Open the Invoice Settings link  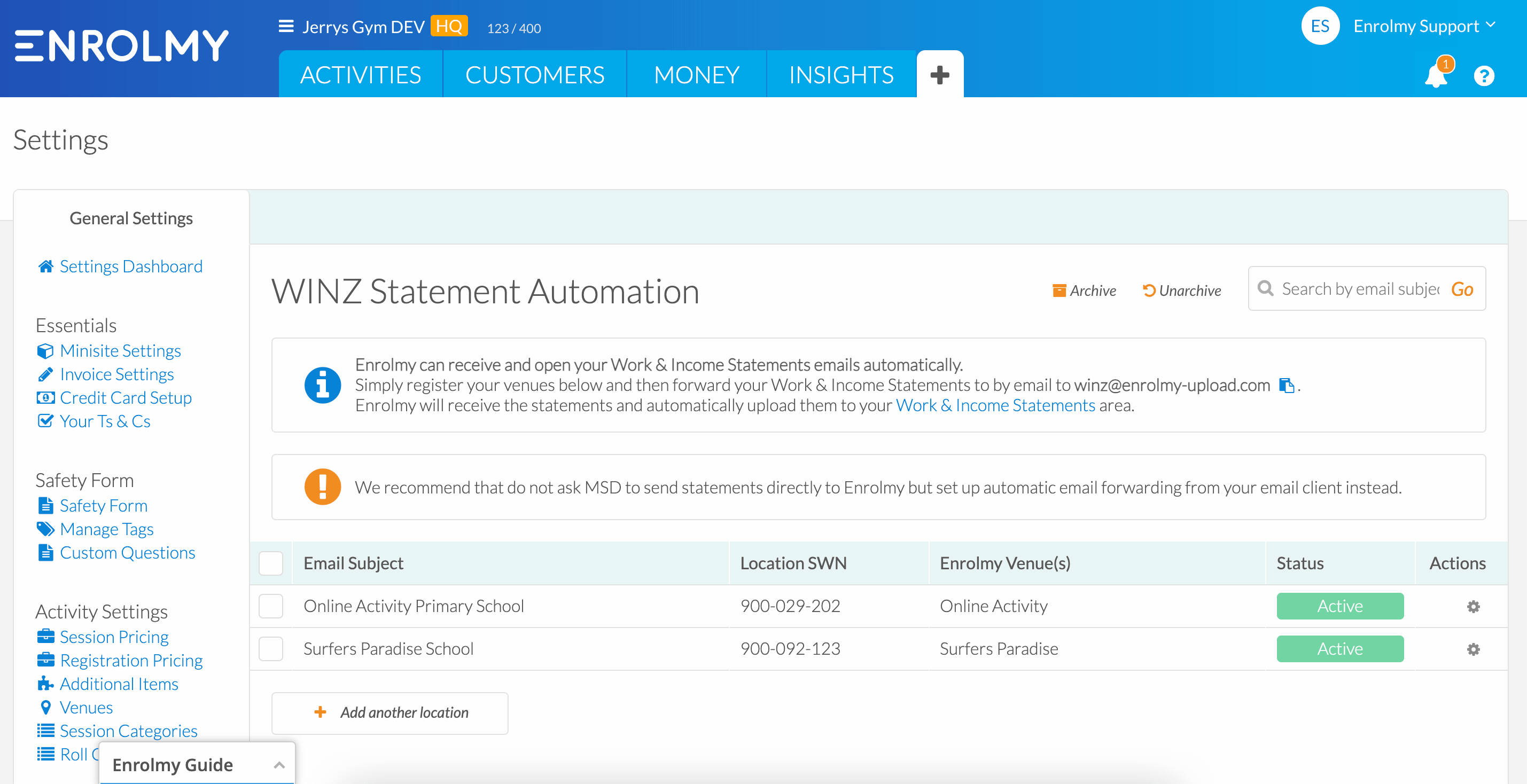tap(117, 374)
